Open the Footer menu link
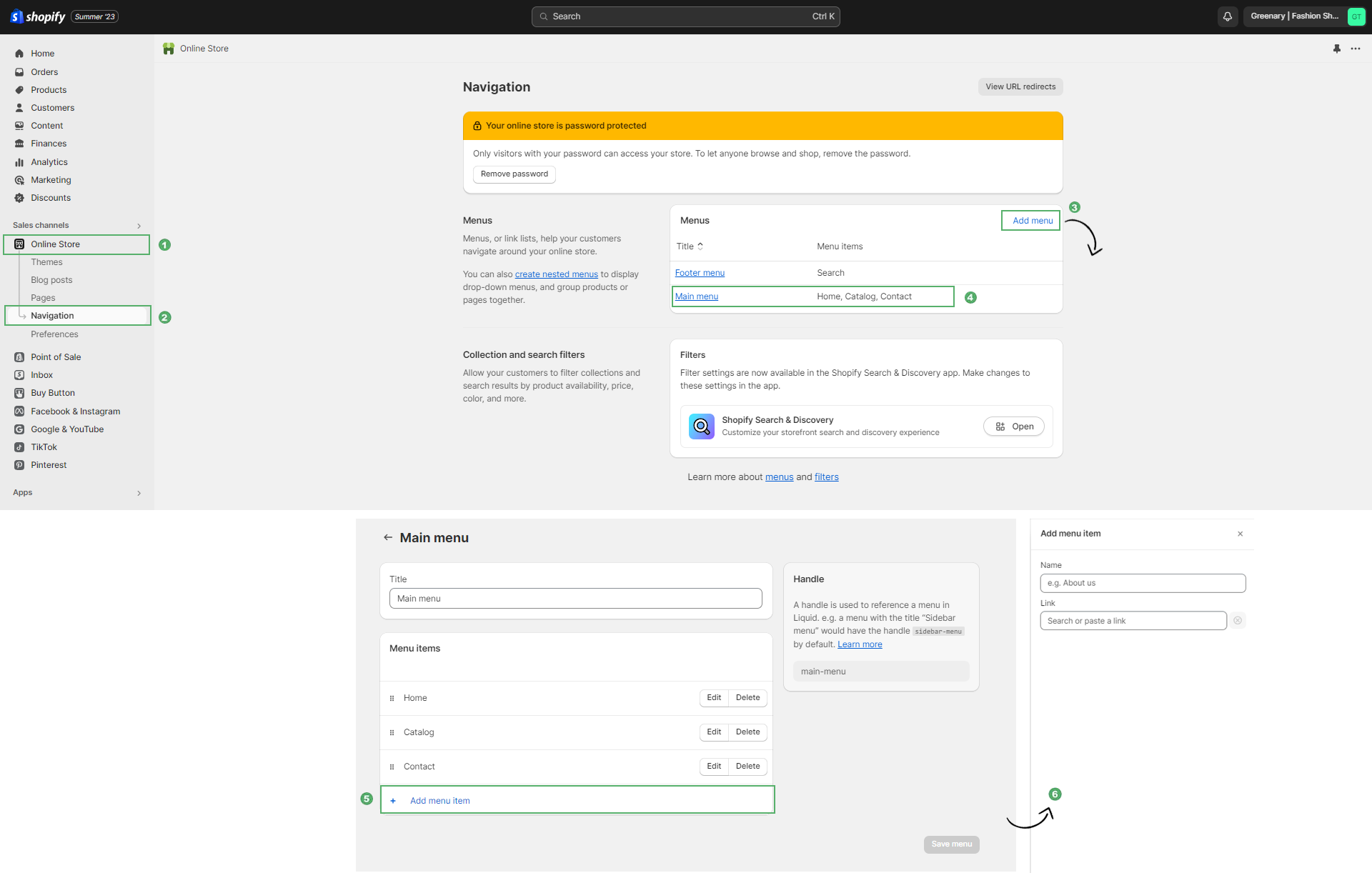 [x=700, y=273]
